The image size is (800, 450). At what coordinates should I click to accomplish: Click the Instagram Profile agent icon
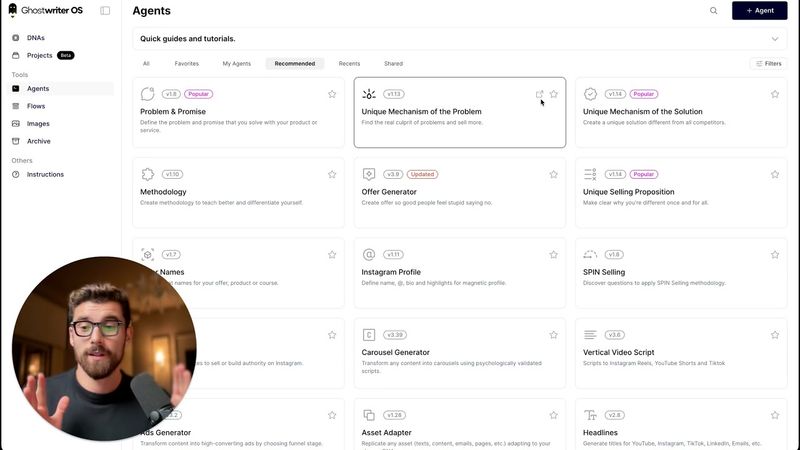369,254
